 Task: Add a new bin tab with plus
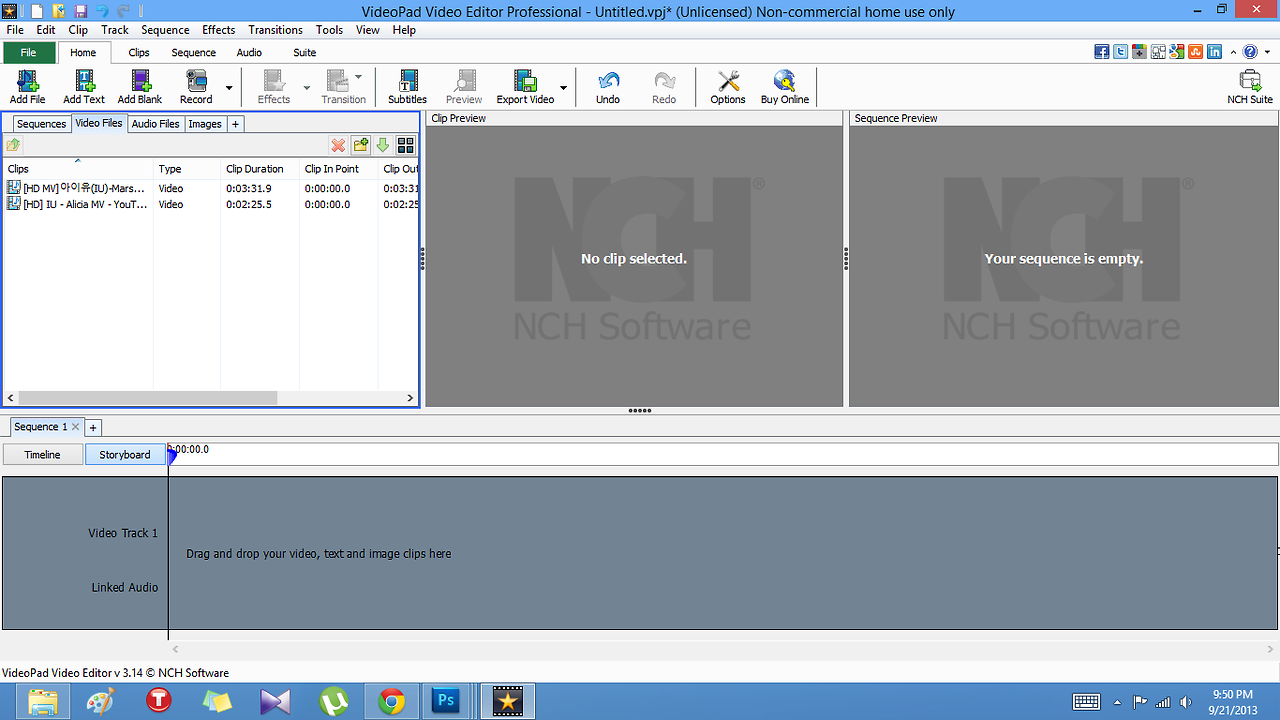(235, 124)
